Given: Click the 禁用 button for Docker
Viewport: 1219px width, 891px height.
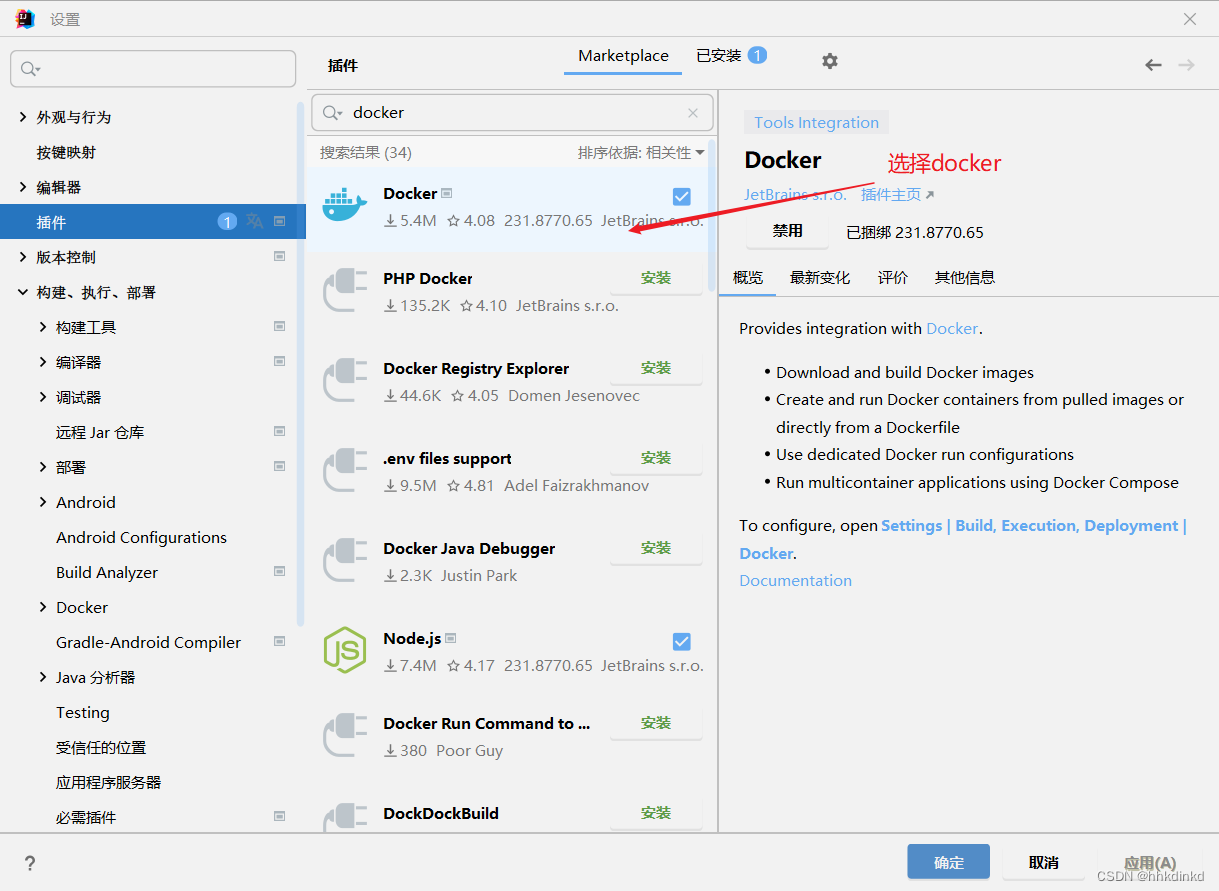Looking at the screenshot, I should (788, 231).
